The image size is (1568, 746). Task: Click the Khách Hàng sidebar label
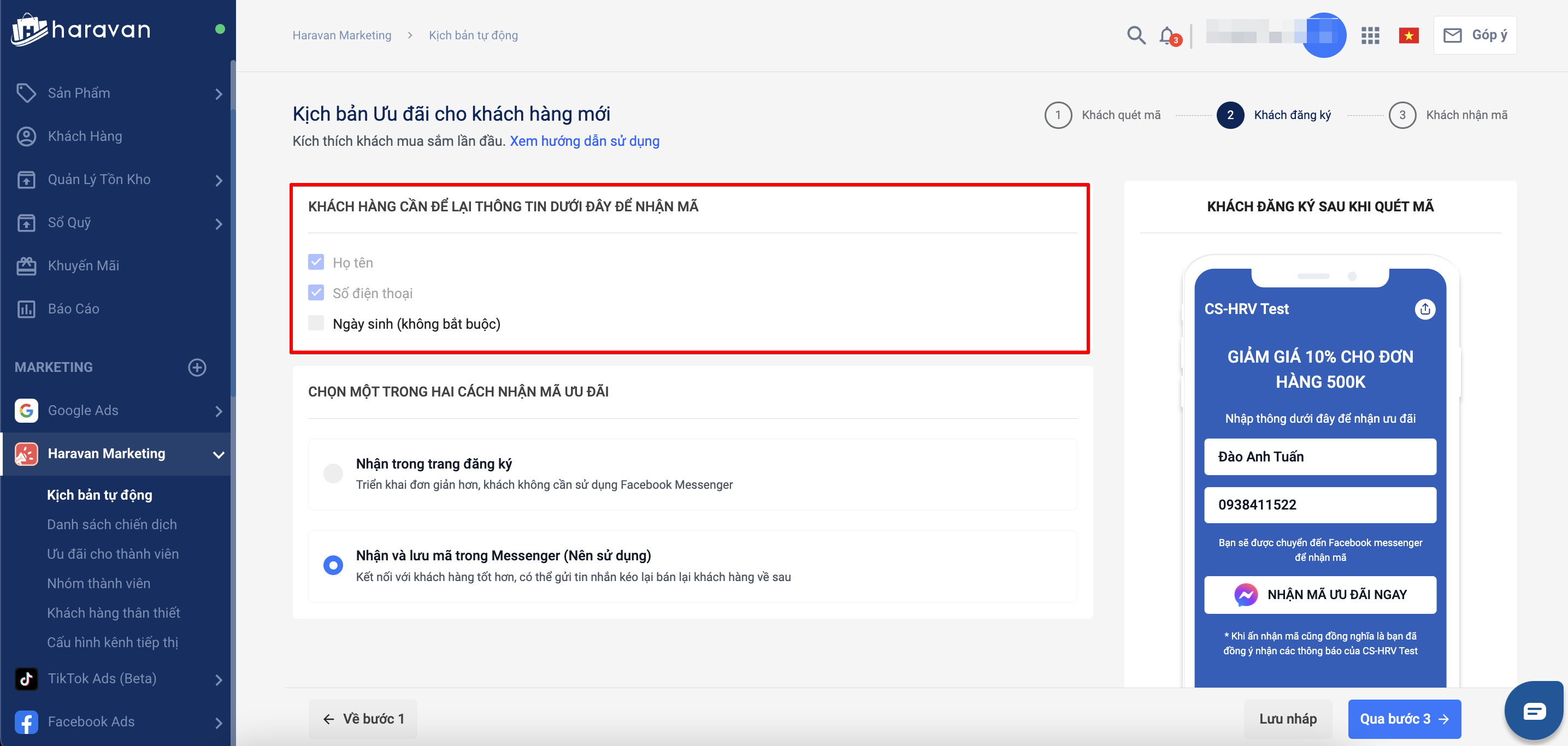(85, 137)
